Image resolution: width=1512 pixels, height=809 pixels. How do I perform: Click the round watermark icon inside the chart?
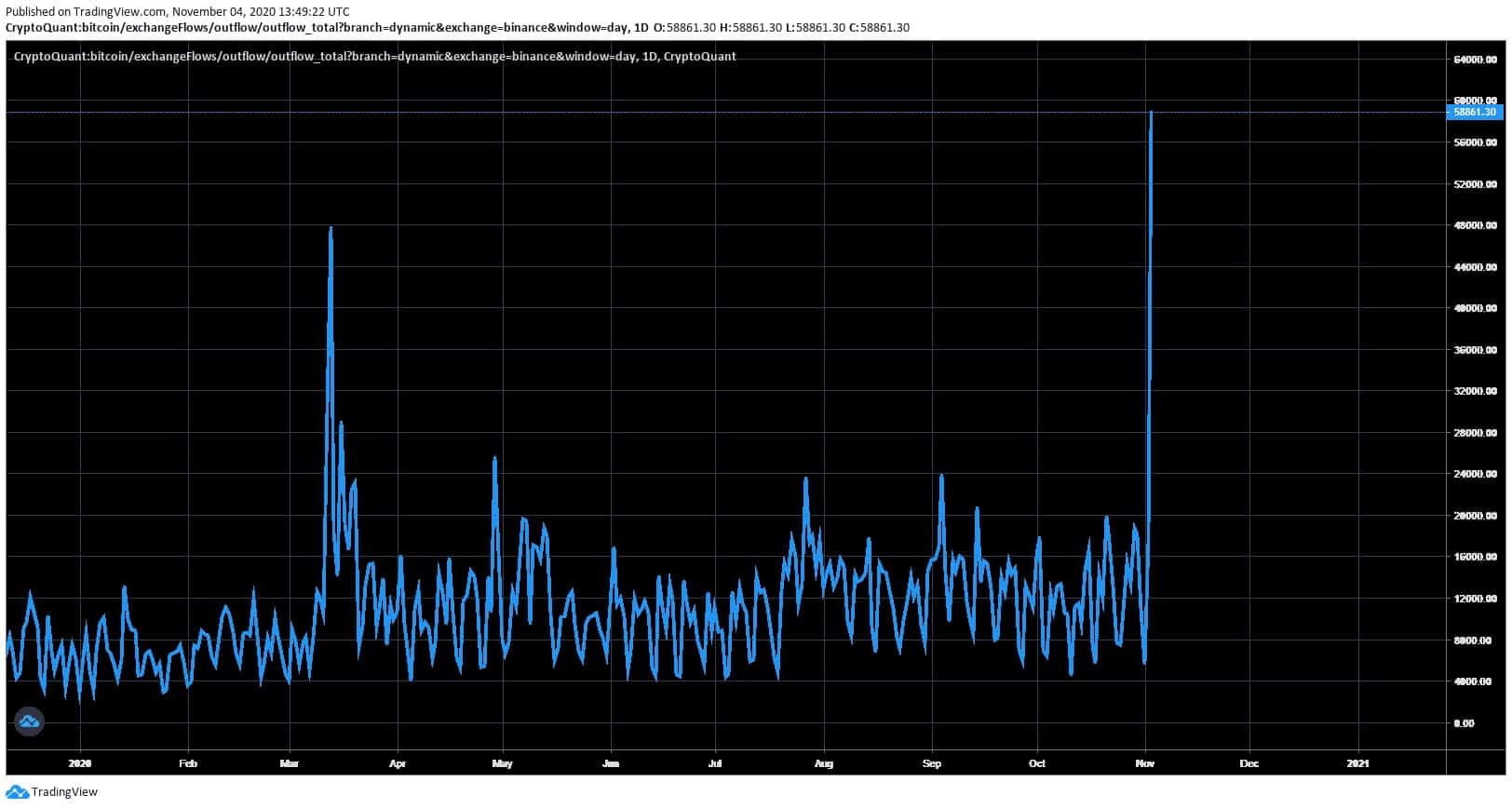29,721
